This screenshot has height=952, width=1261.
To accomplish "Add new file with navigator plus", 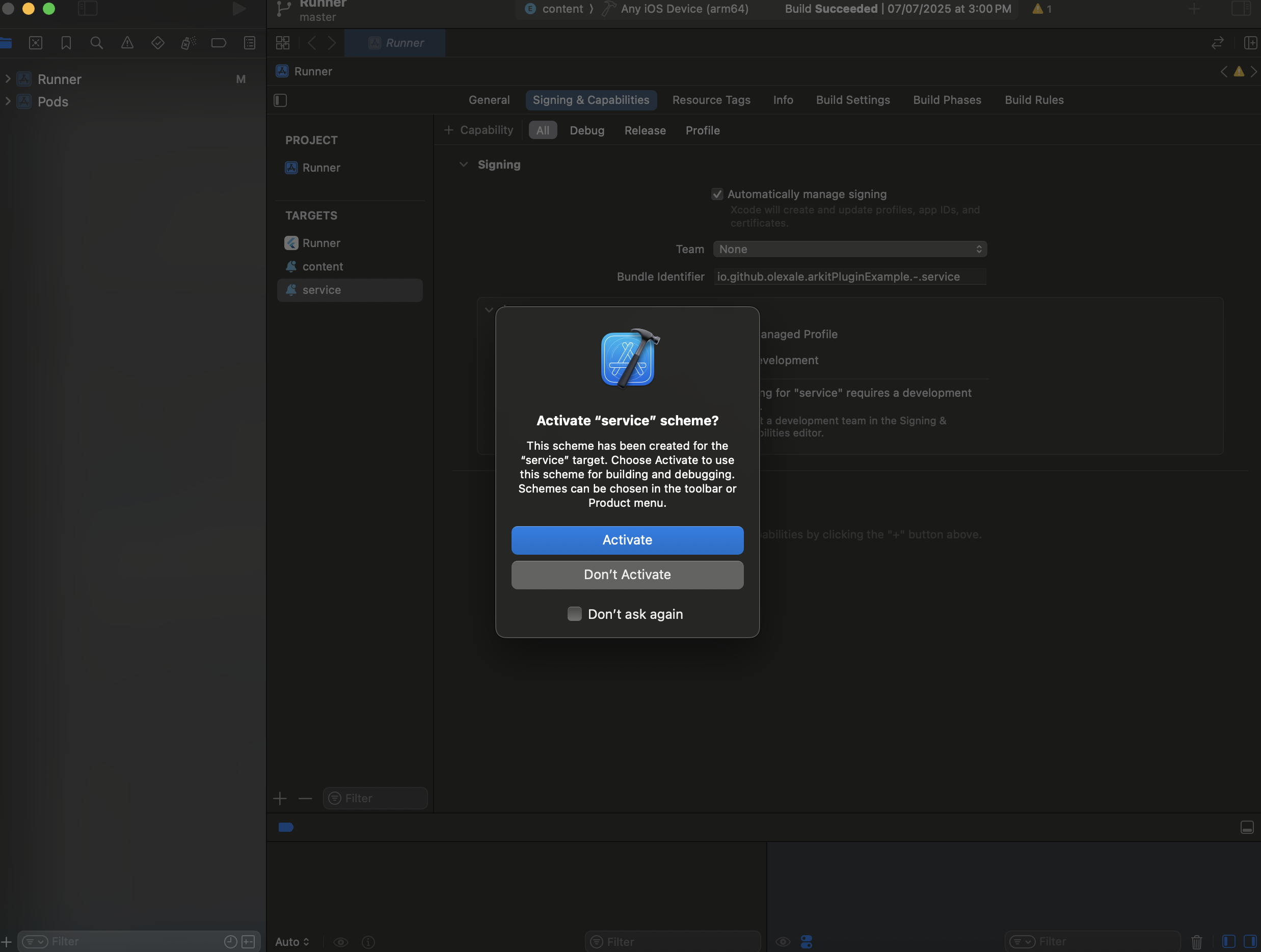I will (x=6, y=941).
